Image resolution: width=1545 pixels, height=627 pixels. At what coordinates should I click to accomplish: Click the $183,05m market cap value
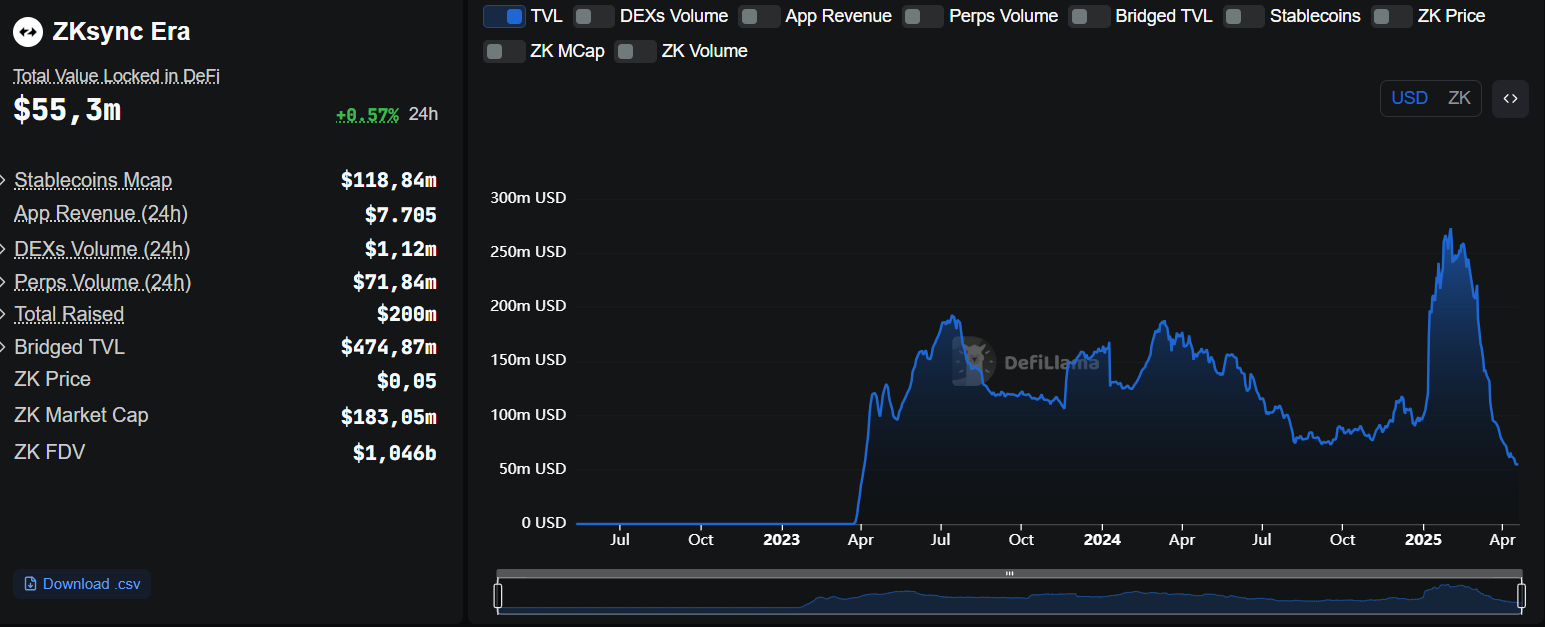coord(389,416)
